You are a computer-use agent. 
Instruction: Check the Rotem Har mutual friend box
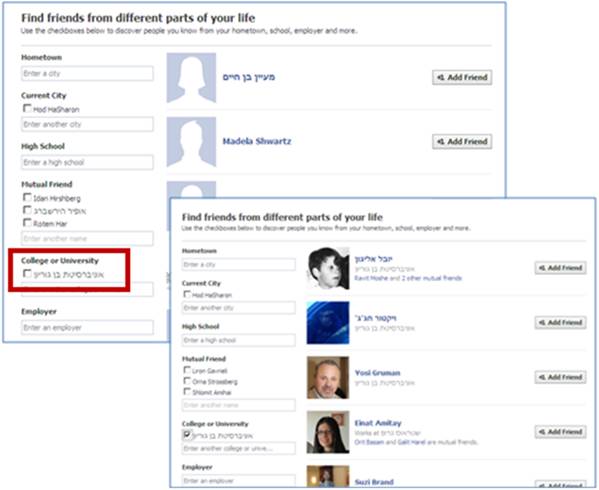tap(27, 223)
